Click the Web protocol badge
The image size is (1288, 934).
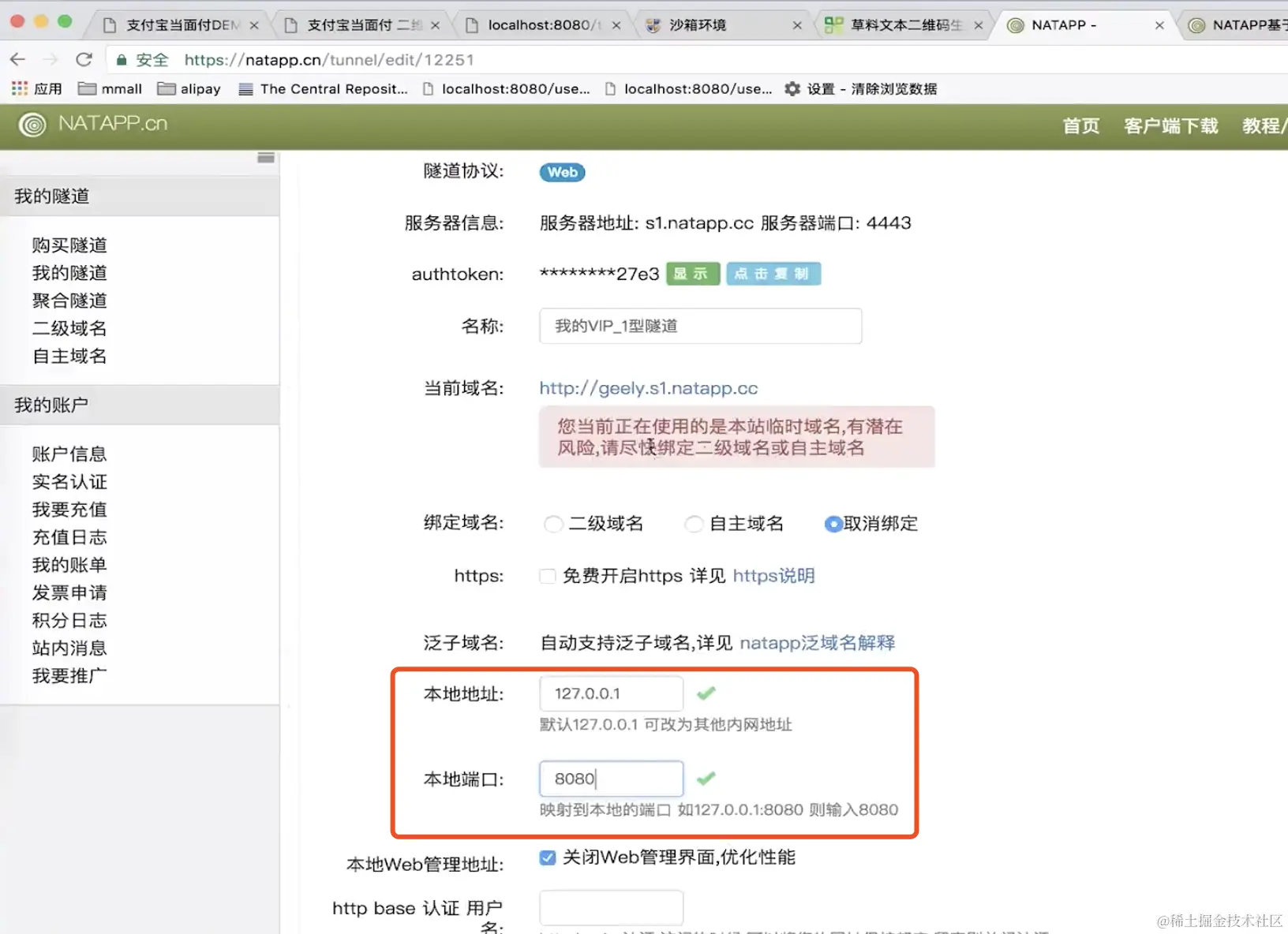tap(562, 172)
